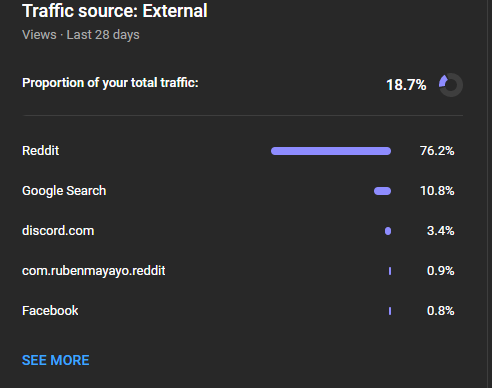
Task: Click the Facebook bar indicator
Action: click(x=390, y=311)
